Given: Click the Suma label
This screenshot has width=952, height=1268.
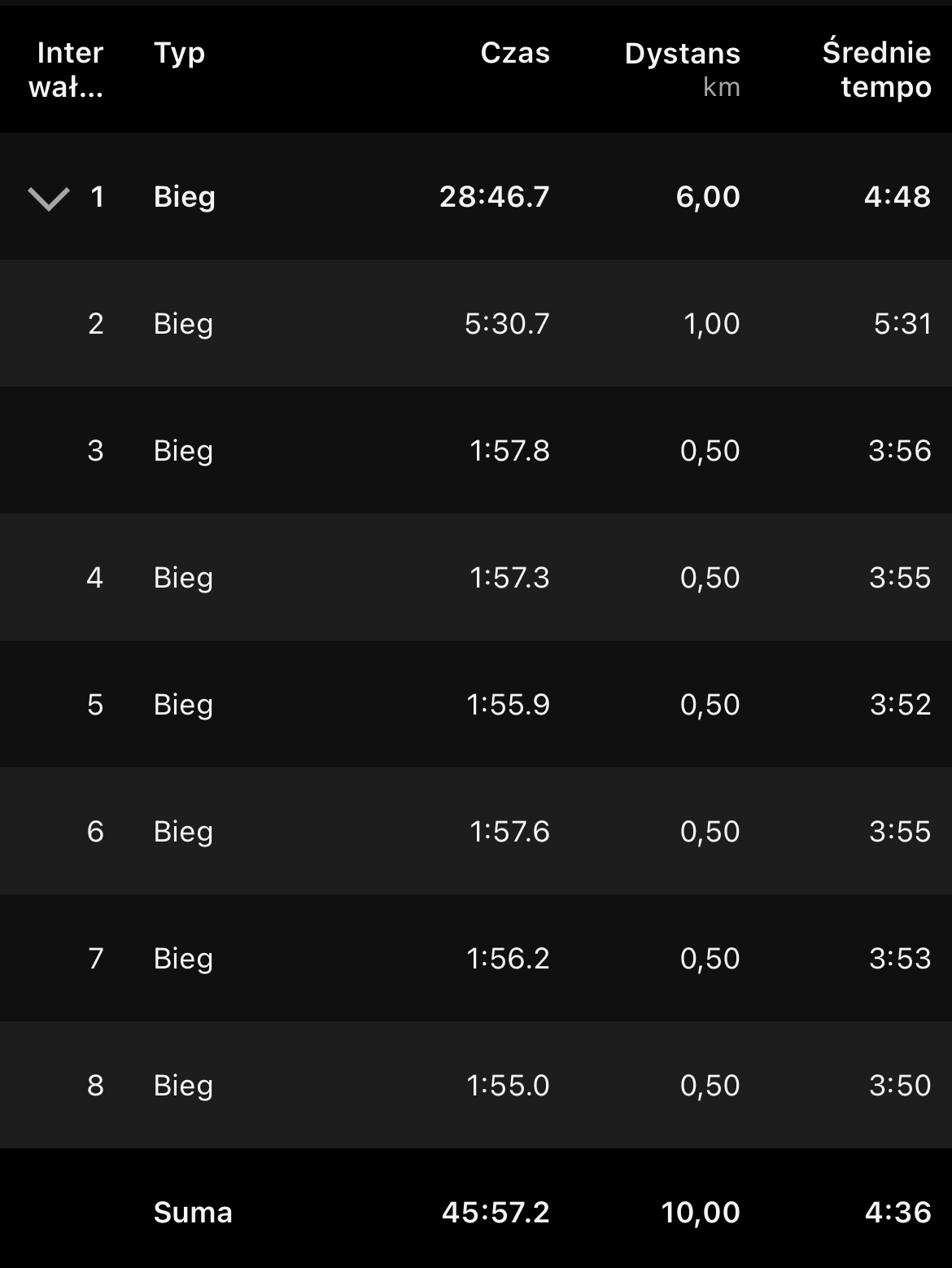Looking at the screenshot, I should point(193,1213).
